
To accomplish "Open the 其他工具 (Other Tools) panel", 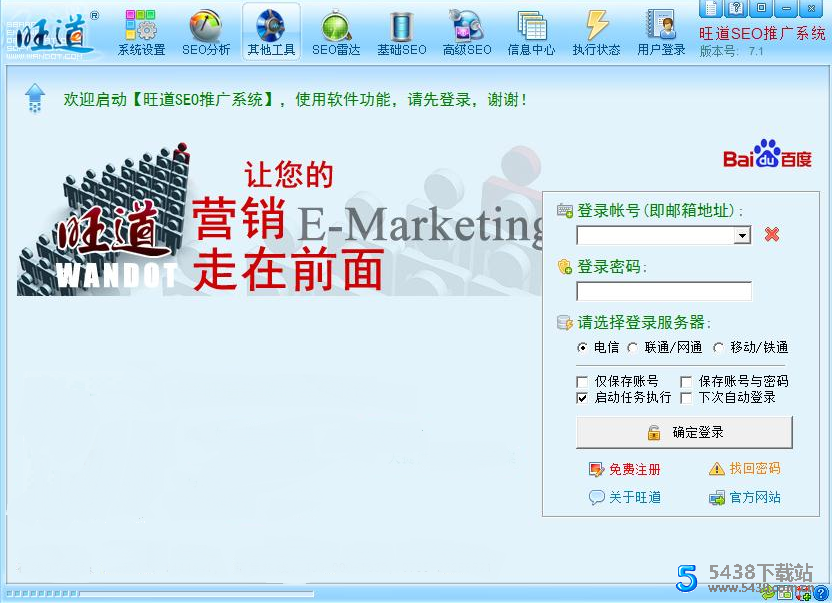I will click(271, 30).
